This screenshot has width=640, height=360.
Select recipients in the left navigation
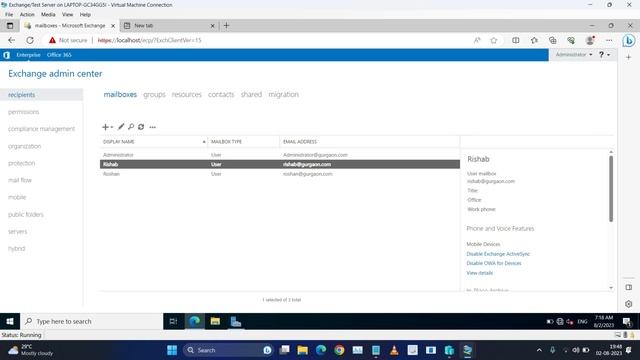tap(41, 95)
